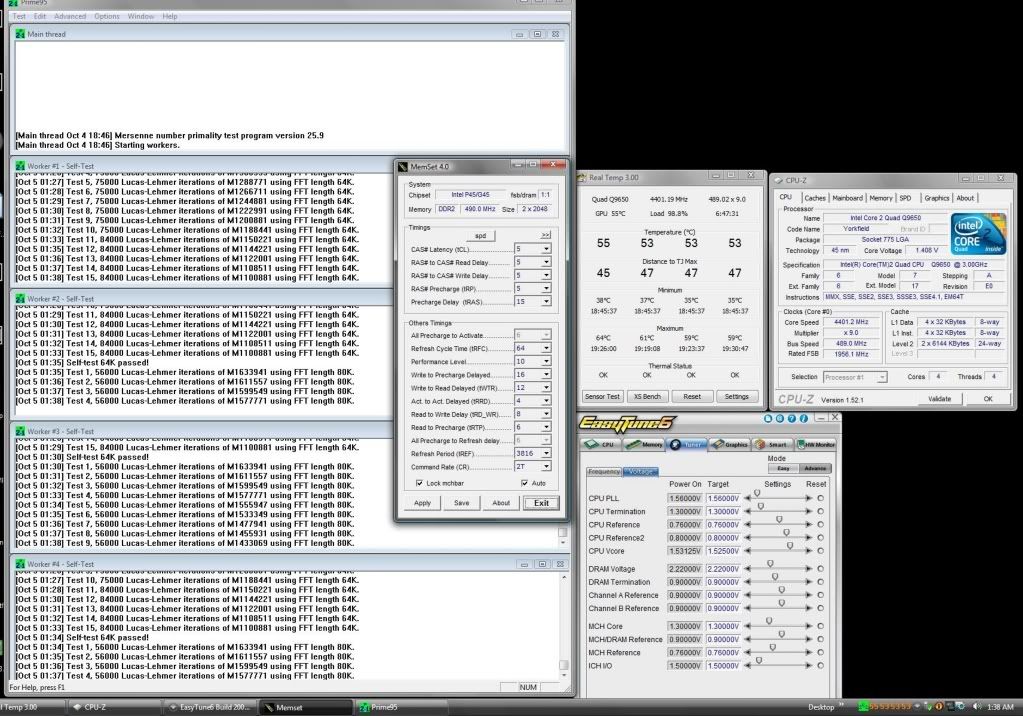Click the MemSet 4.0 title bar icon
Screen dimensions: 1023x716
[x=403, y=166]
